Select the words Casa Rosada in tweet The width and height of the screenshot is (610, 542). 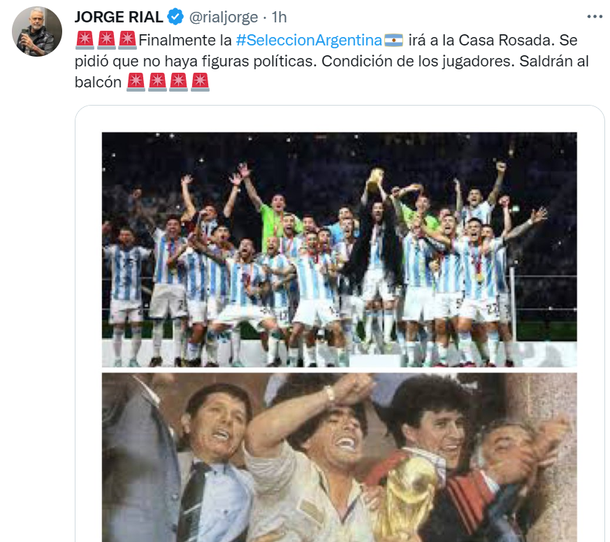click(x=506, y=40)
